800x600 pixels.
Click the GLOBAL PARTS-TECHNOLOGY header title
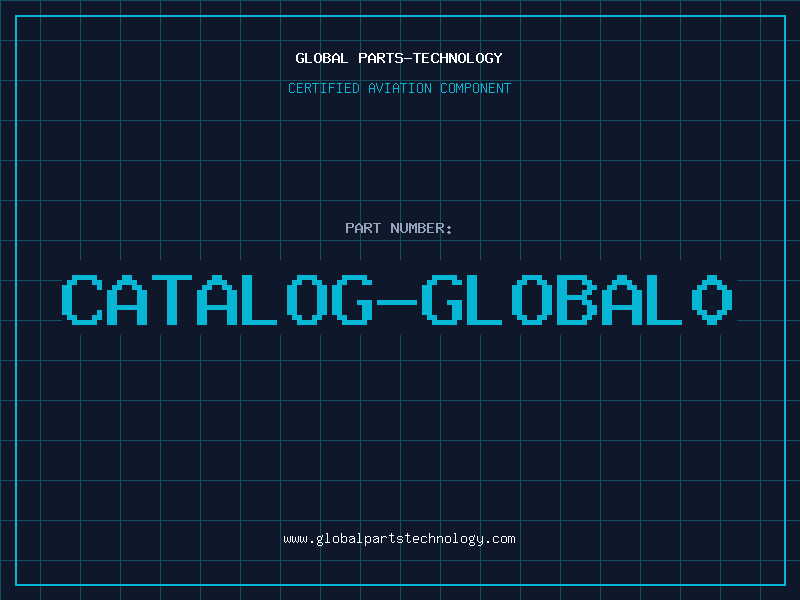[399, 58]
